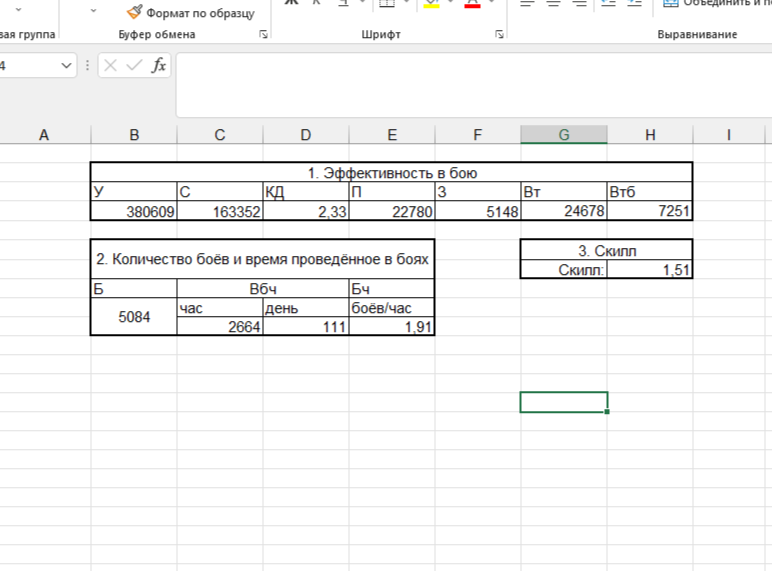Screen dimensions: 772x571
Task: Click the confirm entry checkmark icon
Action: [134, 66]
